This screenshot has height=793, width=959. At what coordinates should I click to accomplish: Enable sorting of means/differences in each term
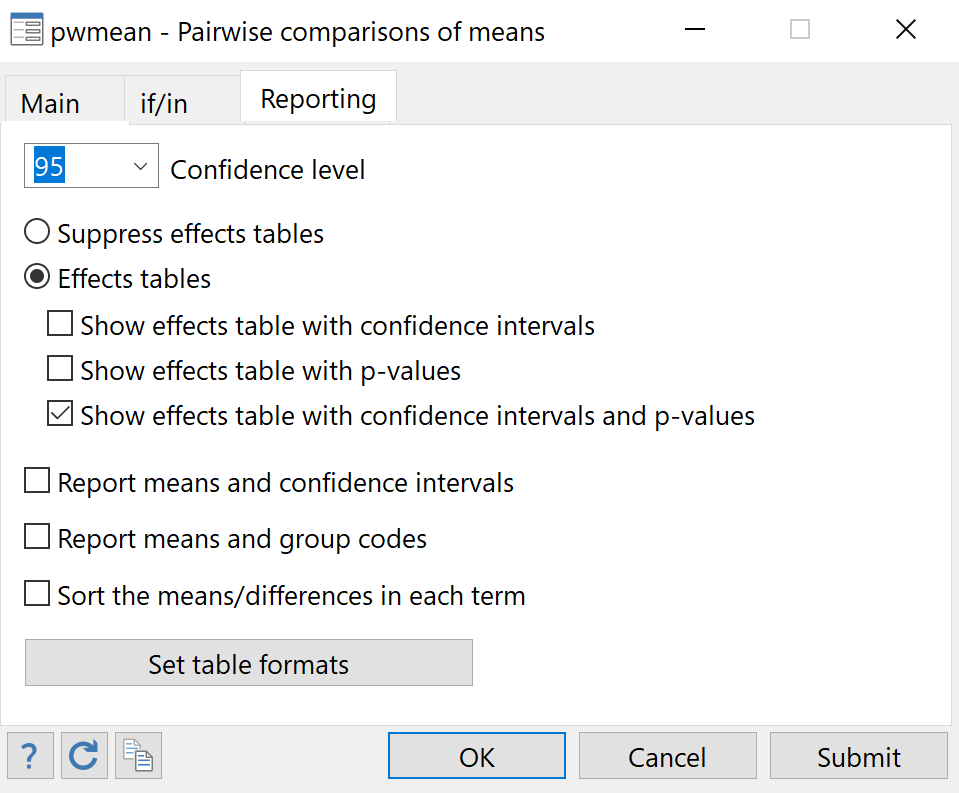[x=36, y=593]
